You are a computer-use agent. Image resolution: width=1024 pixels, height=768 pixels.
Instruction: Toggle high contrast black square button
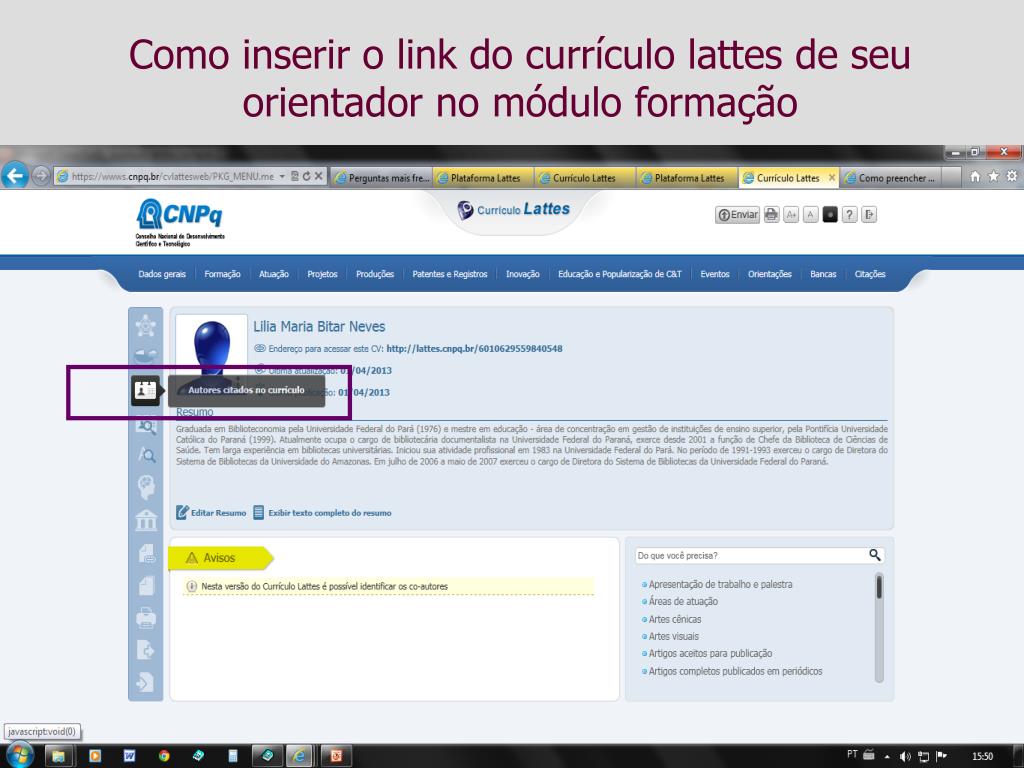click(830, 214)
